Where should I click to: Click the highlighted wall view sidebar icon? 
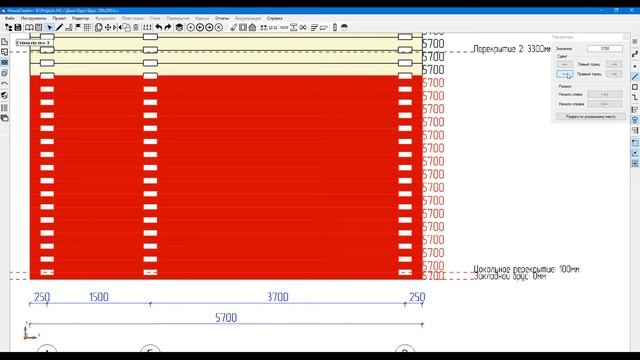click(x=4, y=62)
